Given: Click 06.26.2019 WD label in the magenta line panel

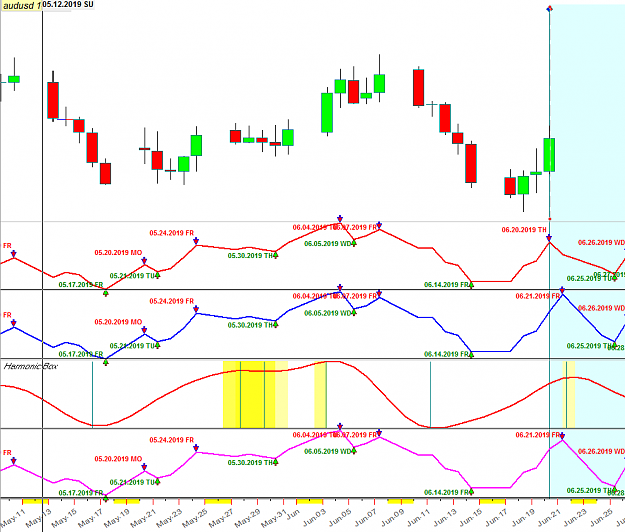Looking at the screenshot, I should click(601, 452).
